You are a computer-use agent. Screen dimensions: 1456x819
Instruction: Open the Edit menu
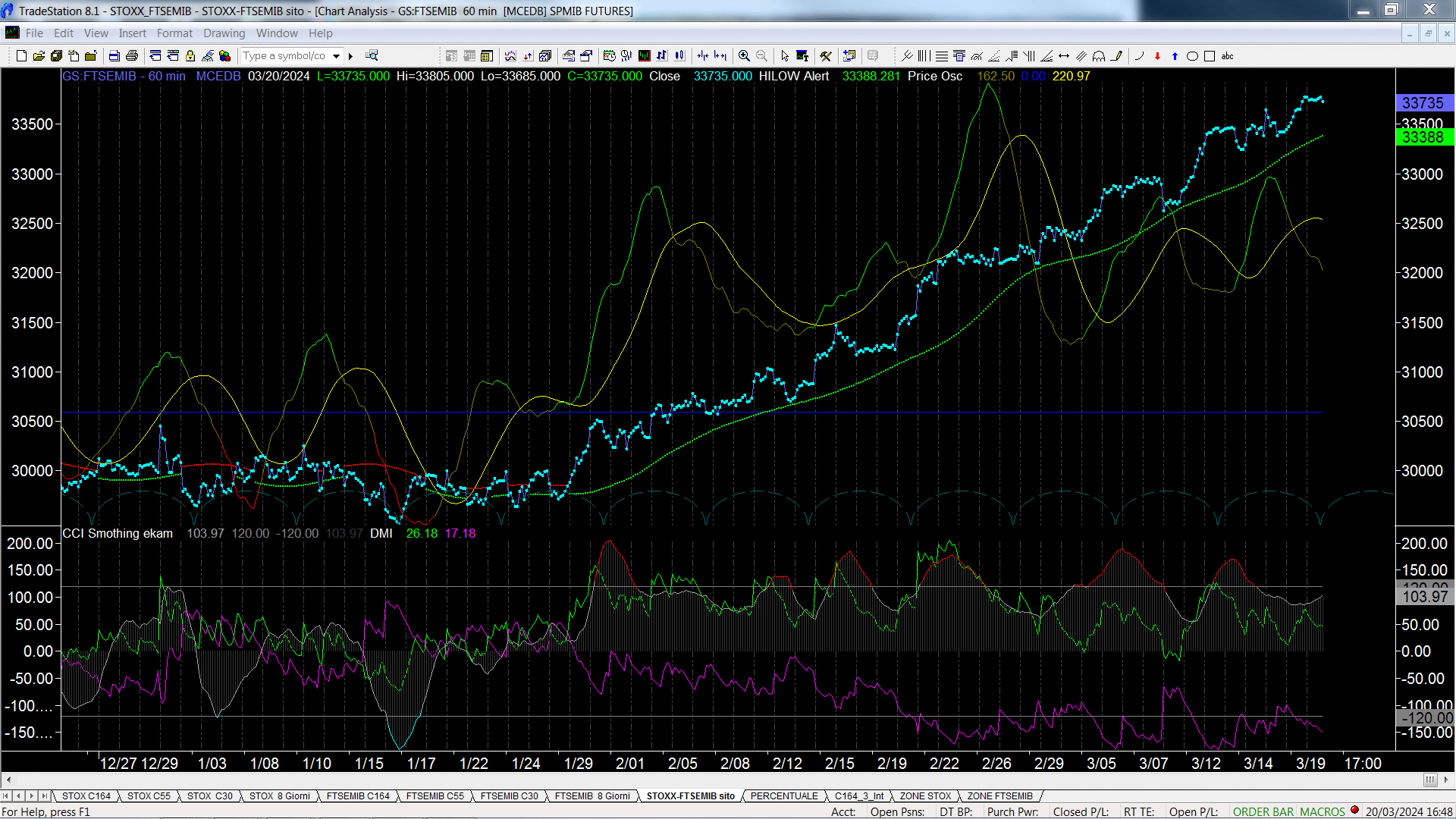point(64,33)
